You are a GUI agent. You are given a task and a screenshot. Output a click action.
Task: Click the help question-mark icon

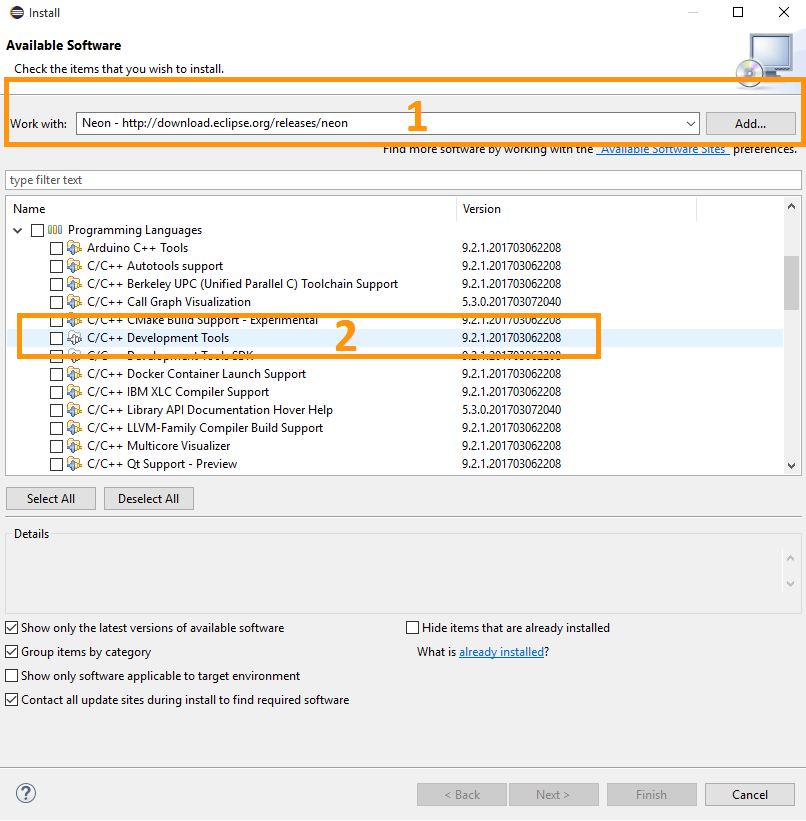click(x=25, y=792)
